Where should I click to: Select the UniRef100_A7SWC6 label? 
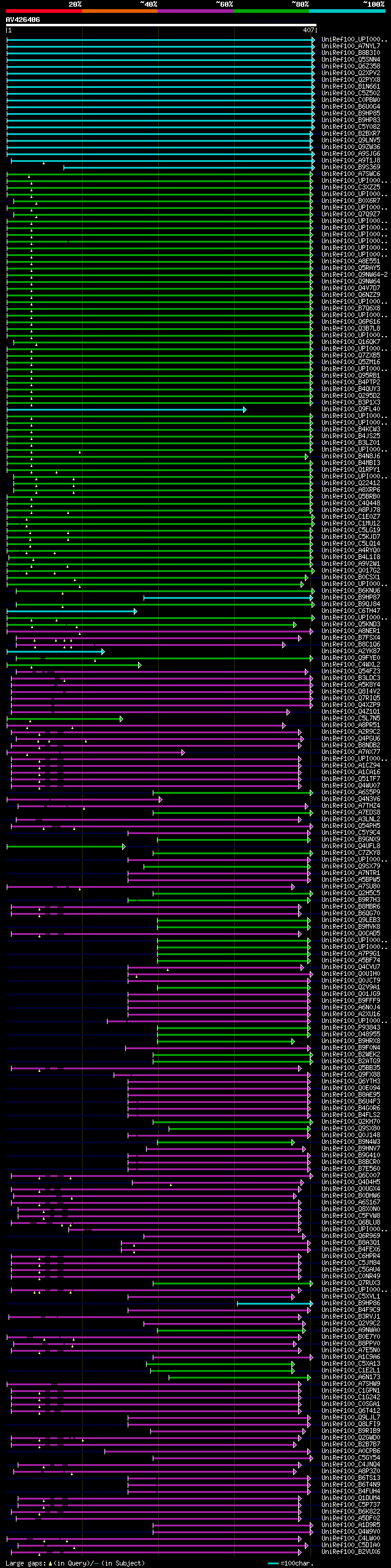(x=351, y=174)
